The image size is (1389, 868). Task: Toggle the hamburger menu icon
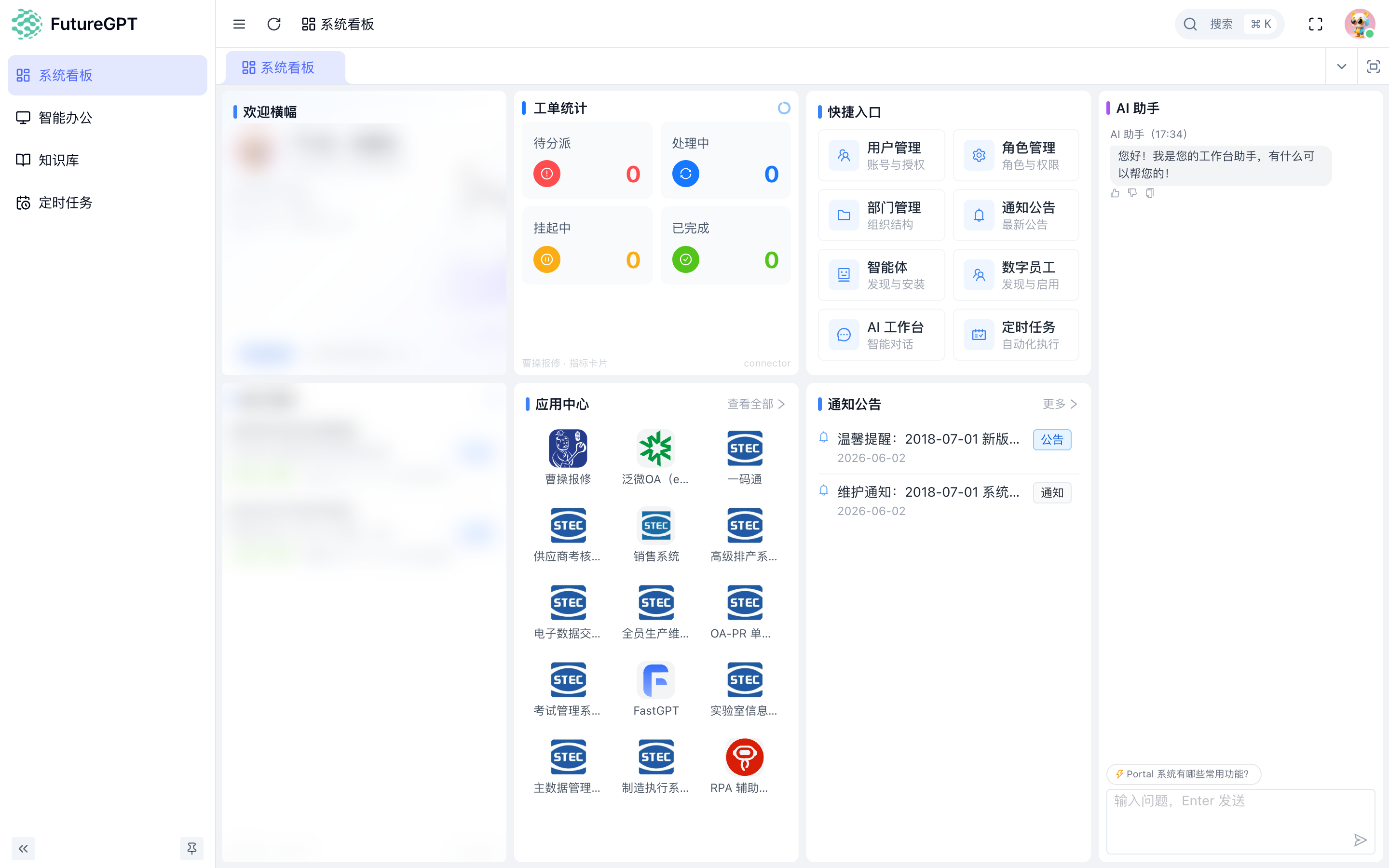239,24
